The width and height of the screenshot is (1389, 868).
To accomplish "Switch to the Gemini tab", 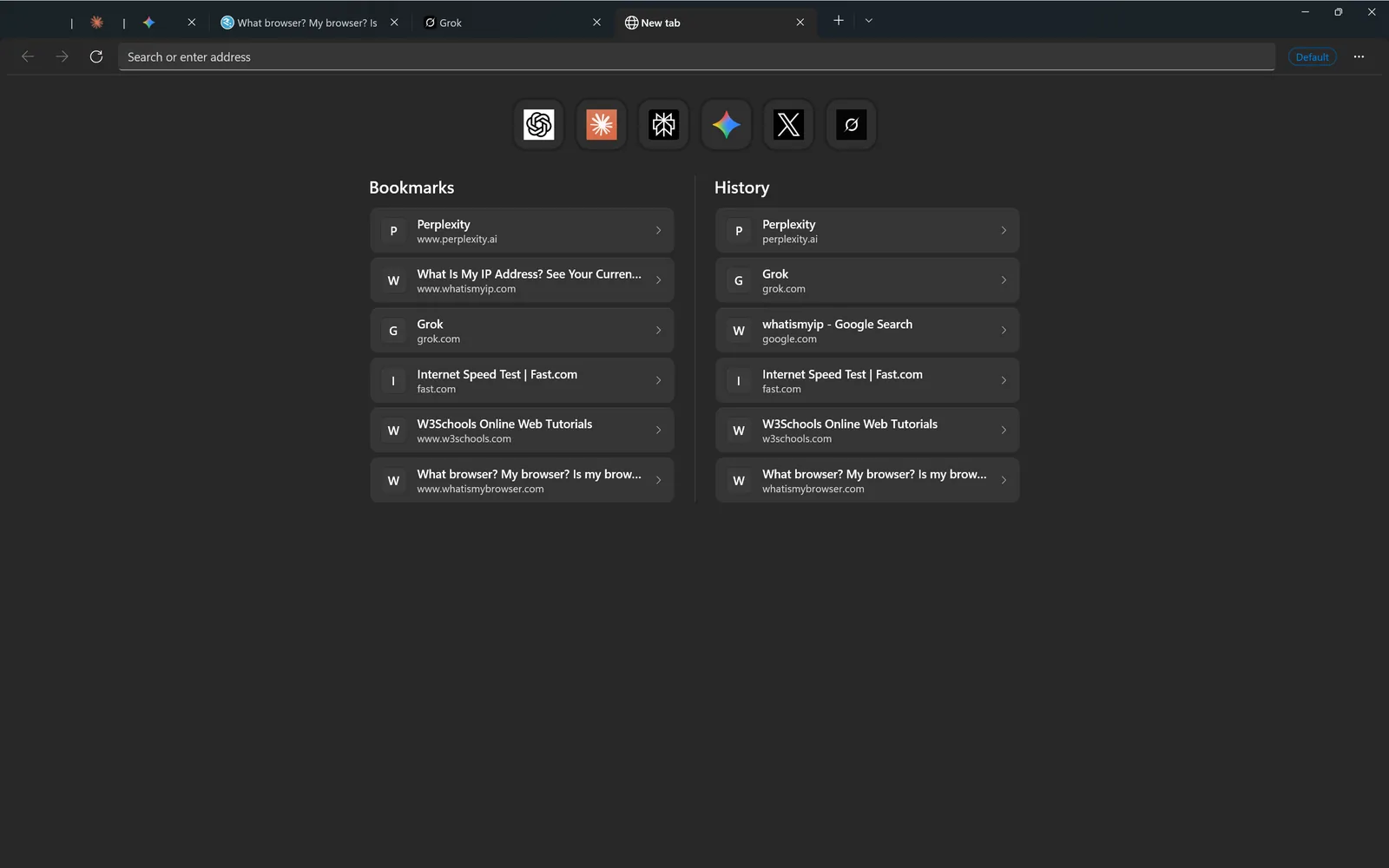I will coord(149,23).
